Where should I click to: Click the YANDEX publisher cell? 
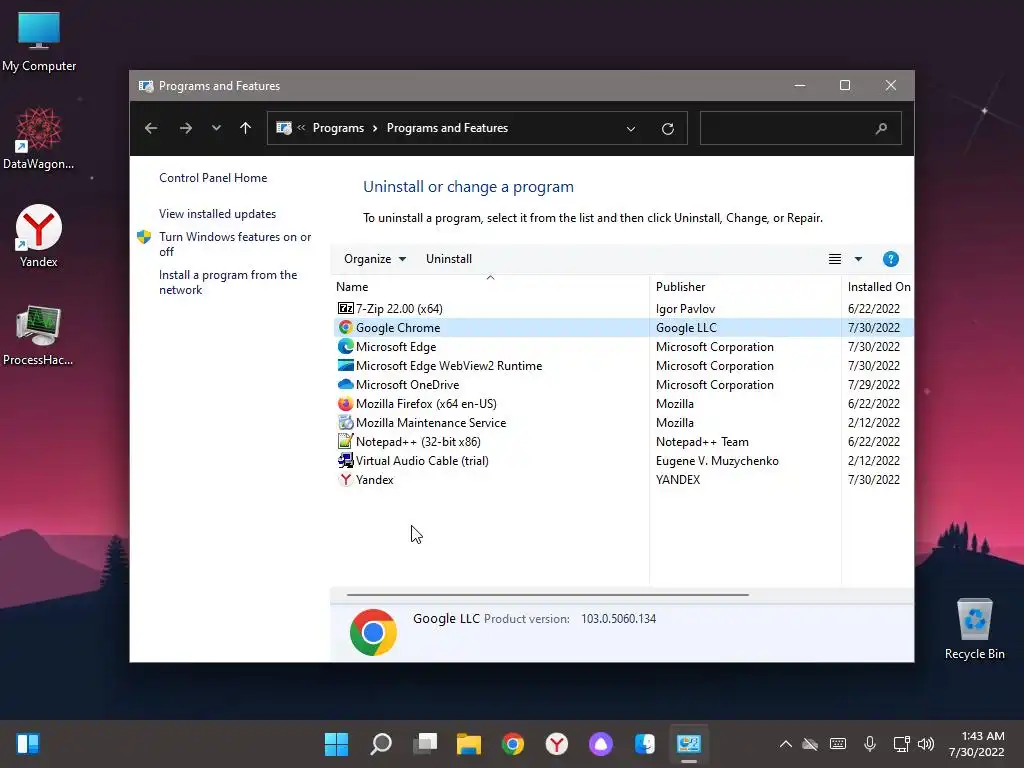click(x=678, y=479)
